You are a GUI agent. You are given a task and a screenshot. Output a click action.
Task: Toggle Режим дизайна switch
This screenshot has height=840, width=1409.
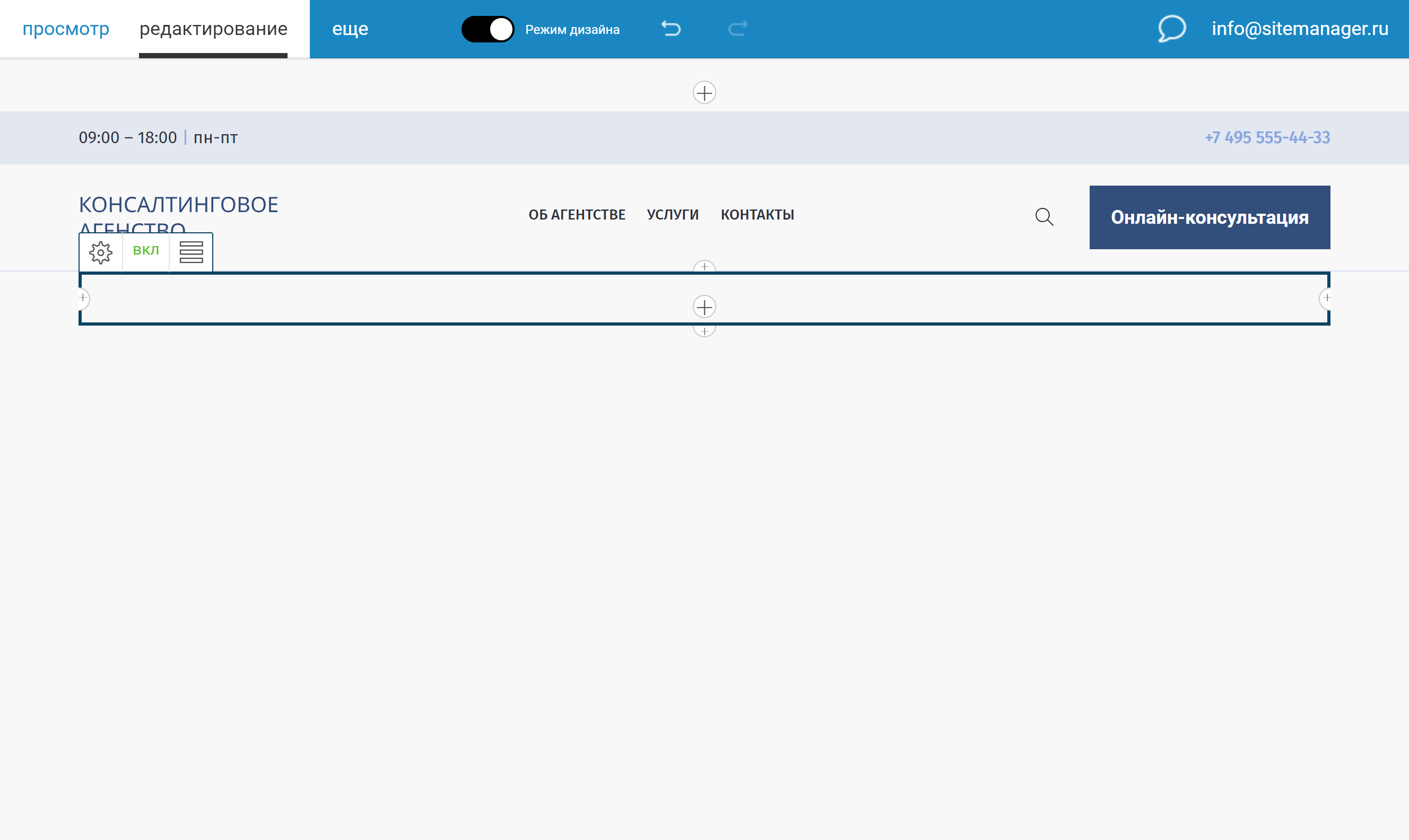[x=488, y=29]
